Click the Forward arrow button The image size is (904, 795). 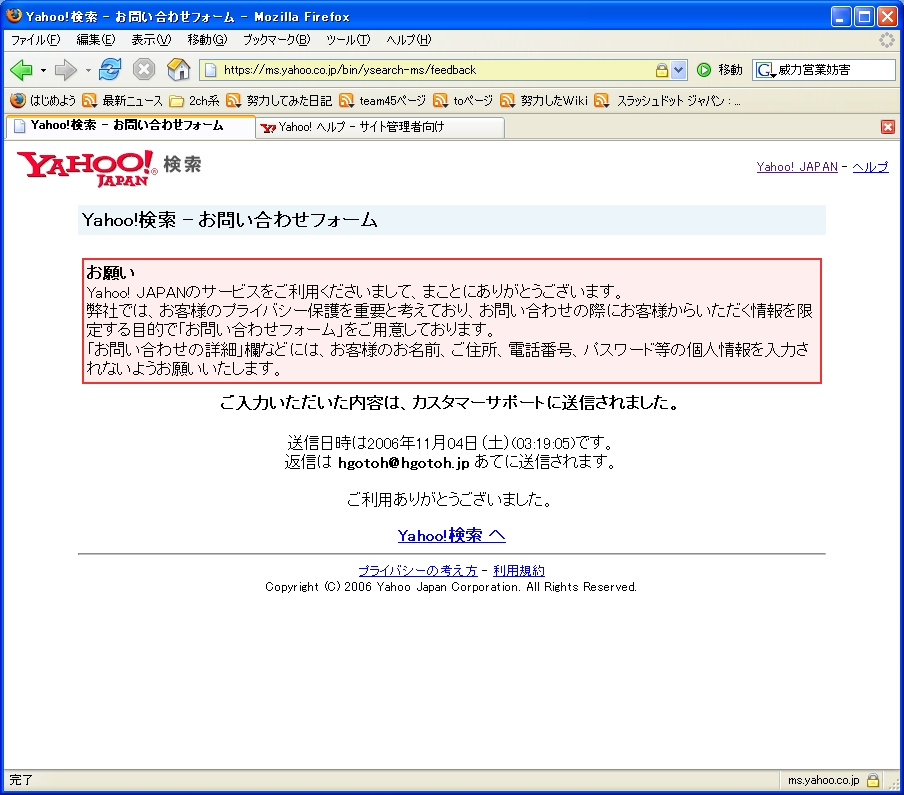[65, 70]
